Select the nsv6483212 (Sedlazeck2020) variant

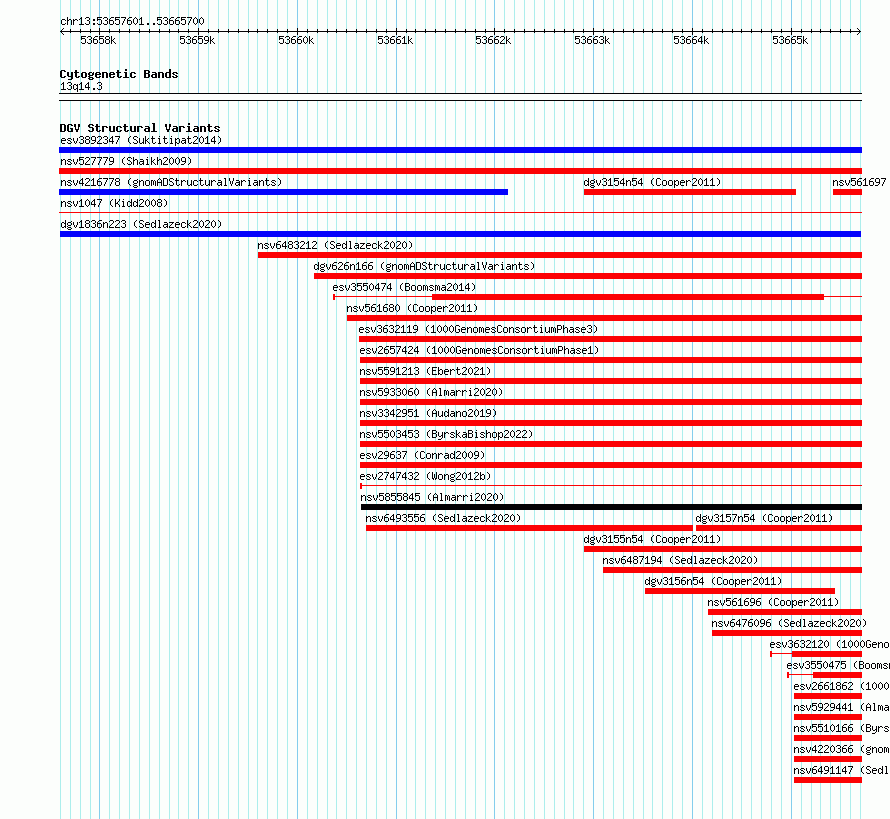point(335,245)
